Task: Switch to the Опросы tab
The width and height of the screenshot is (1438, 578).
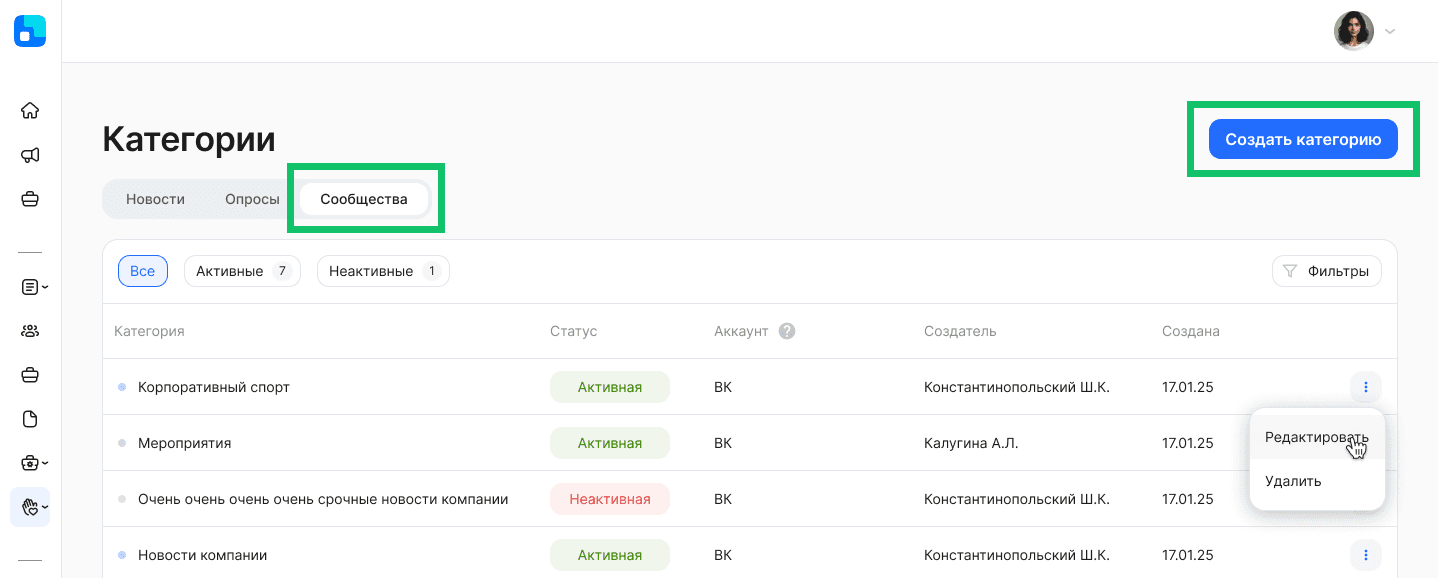Action: pos(252,199)
